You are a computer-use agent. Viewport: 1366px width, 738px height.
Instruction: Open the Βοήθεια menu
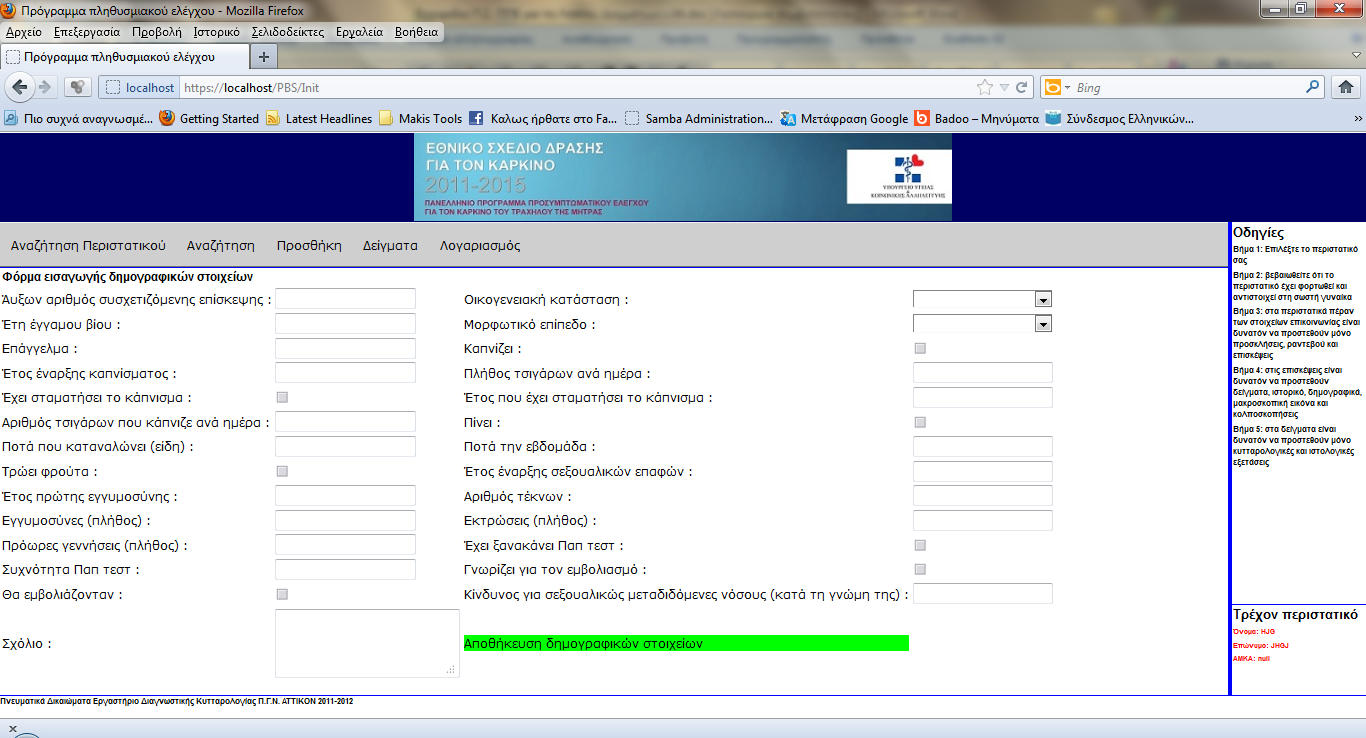pyautogui.click(x=417, y=32)
